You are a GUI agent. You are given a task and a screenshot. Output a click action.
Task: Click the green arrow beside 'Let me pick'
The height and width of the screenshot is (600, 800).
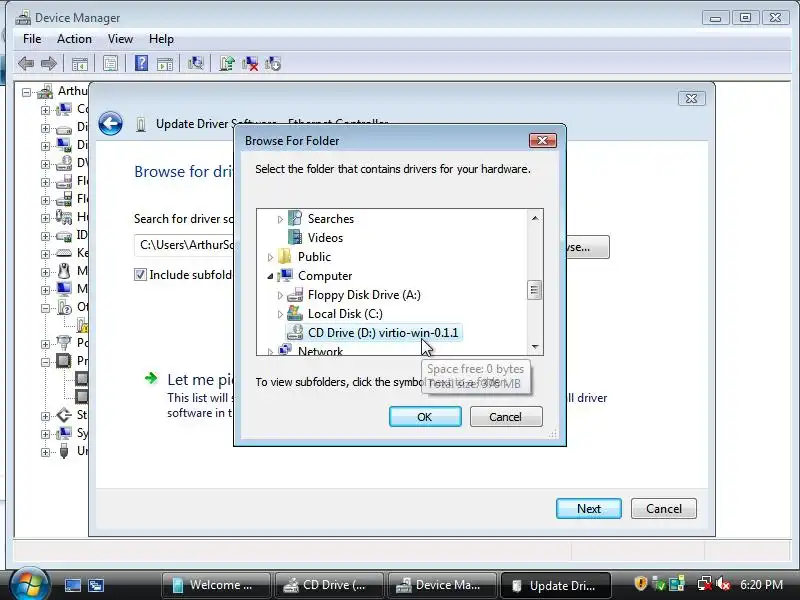(151, 378)
